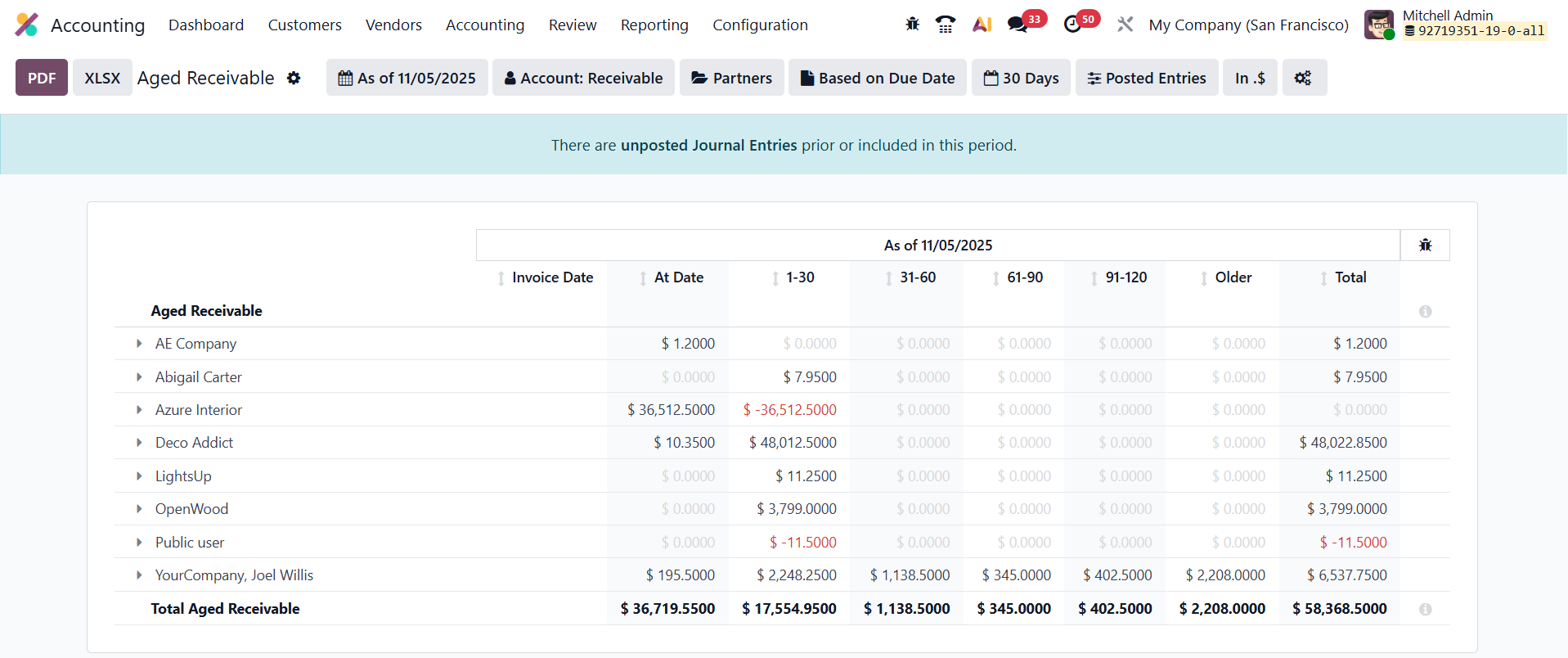The height and width of the screenshot is (658, 1568).
Task: Click the wrench tools icon in navbar
Action: (x=1125, y=25)
